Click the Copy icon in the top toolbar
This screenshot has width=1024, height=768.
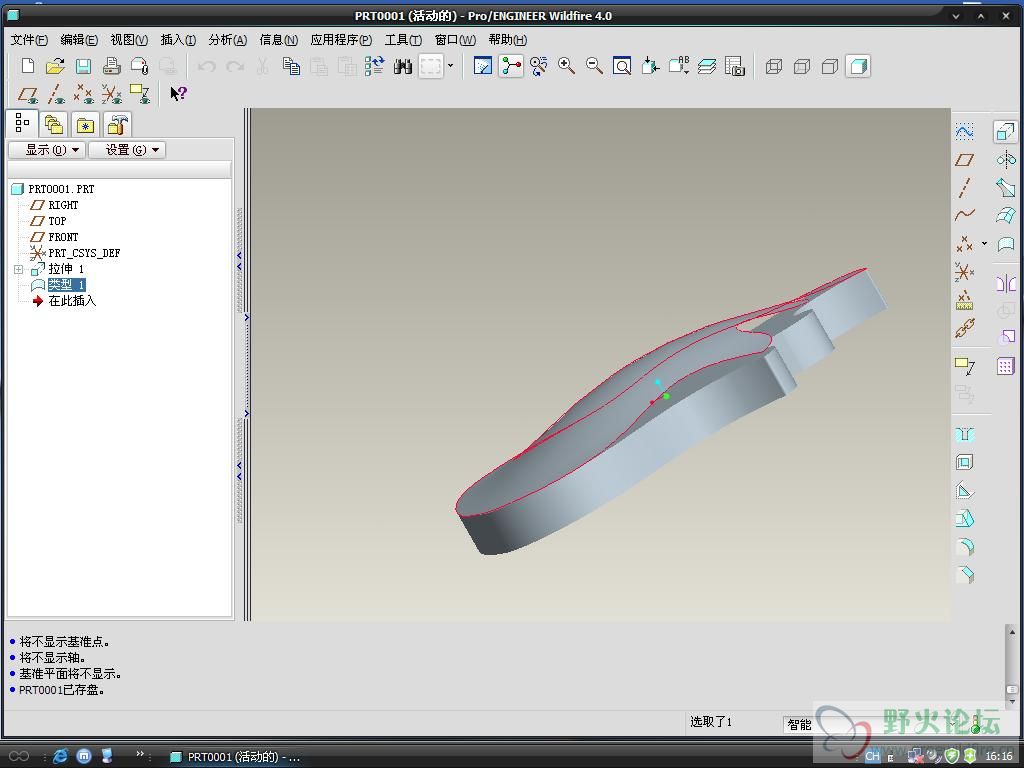[x=291, y=66]
